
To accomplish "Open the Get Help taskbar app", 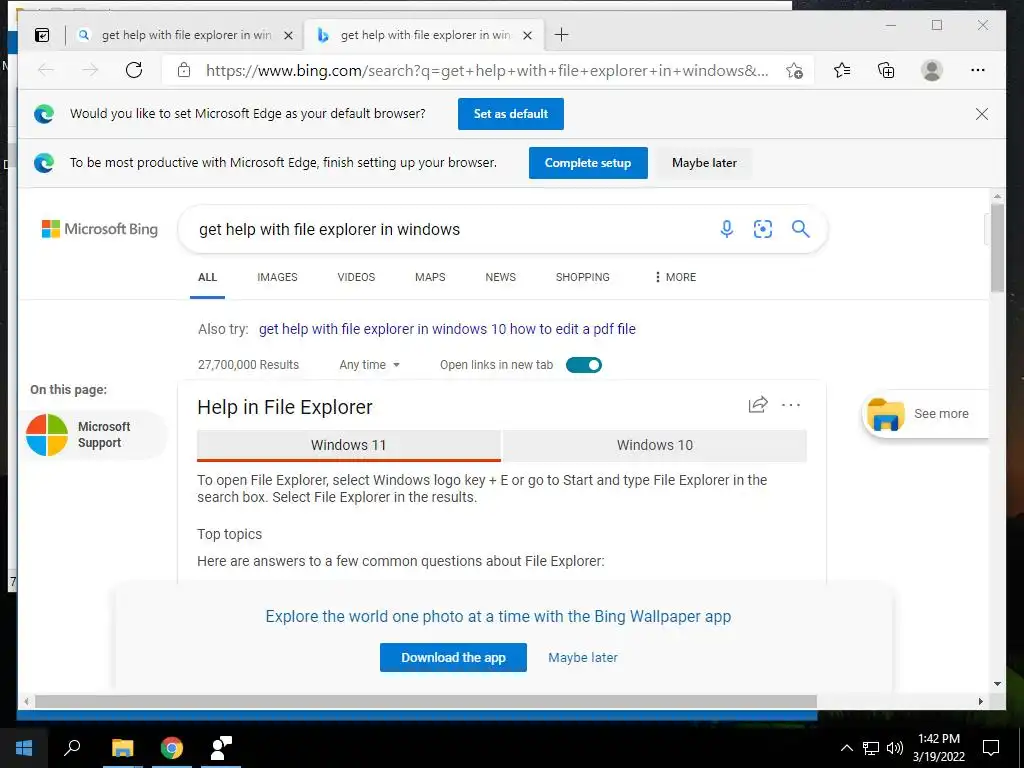I will pos(221,748).
